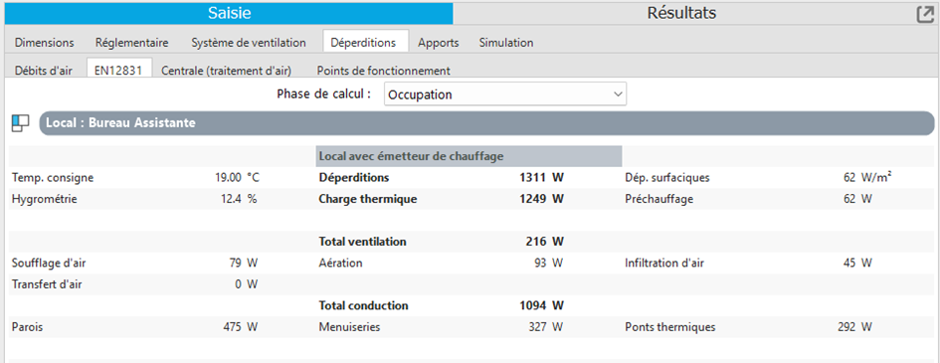Click the Hygrométrie label

coord(44,199)
